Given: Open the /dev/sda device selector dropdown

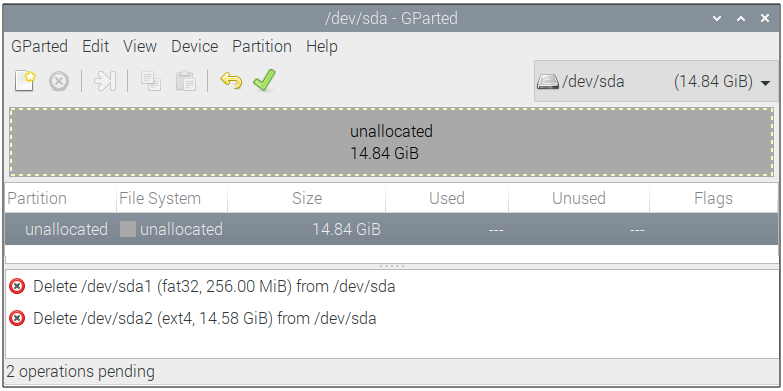Looking at the screenshot, I should (x=656, y=81).
